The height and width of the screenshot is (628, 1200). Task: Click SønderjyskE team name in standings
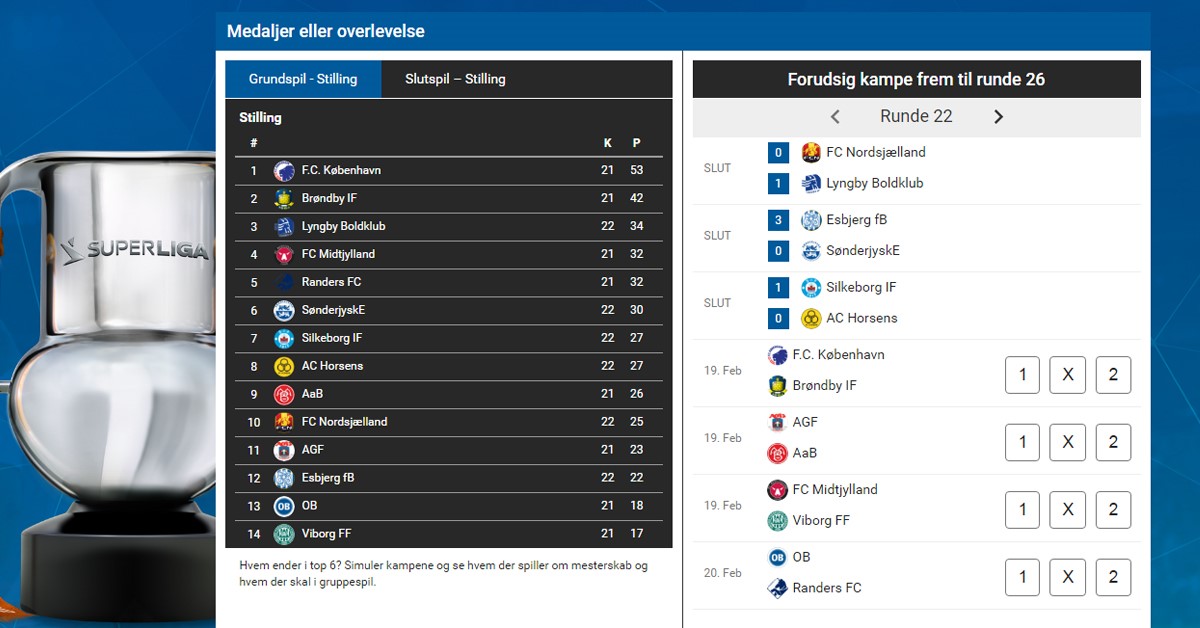pos(333,311)
